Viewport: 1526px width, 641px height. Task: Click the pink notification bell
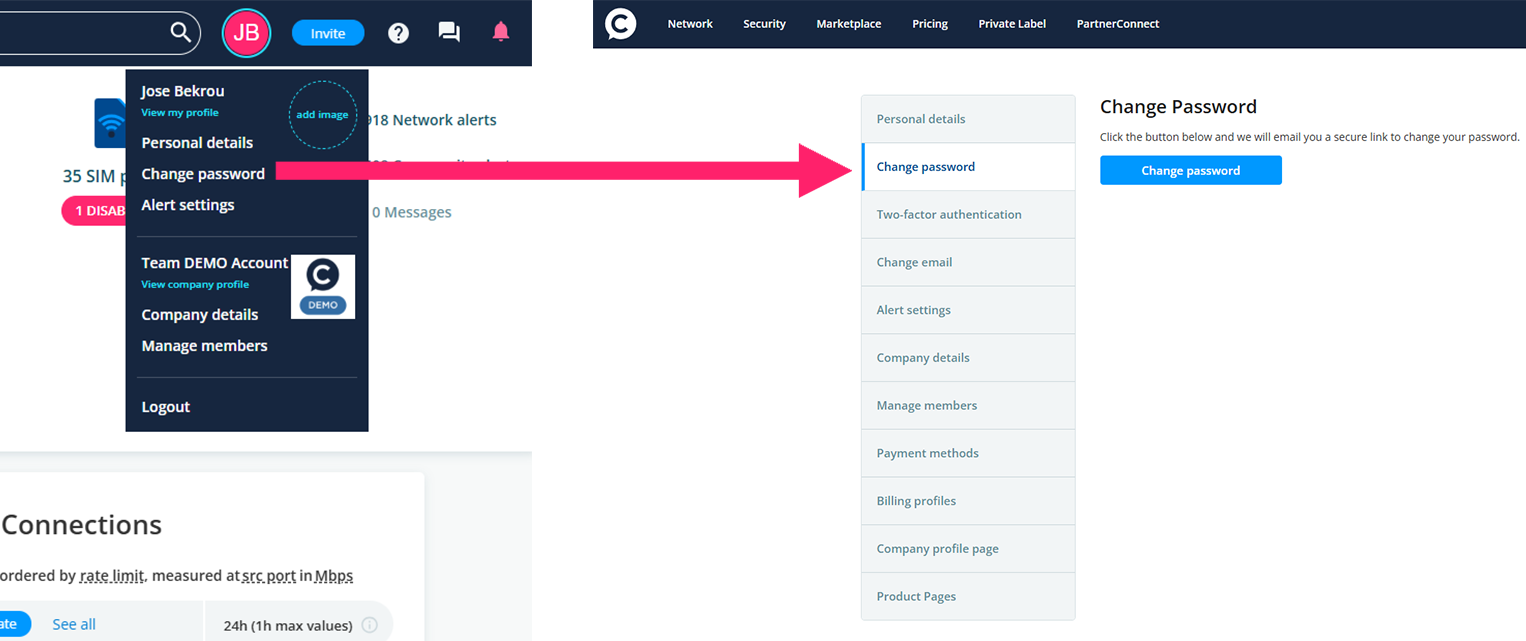501,32
